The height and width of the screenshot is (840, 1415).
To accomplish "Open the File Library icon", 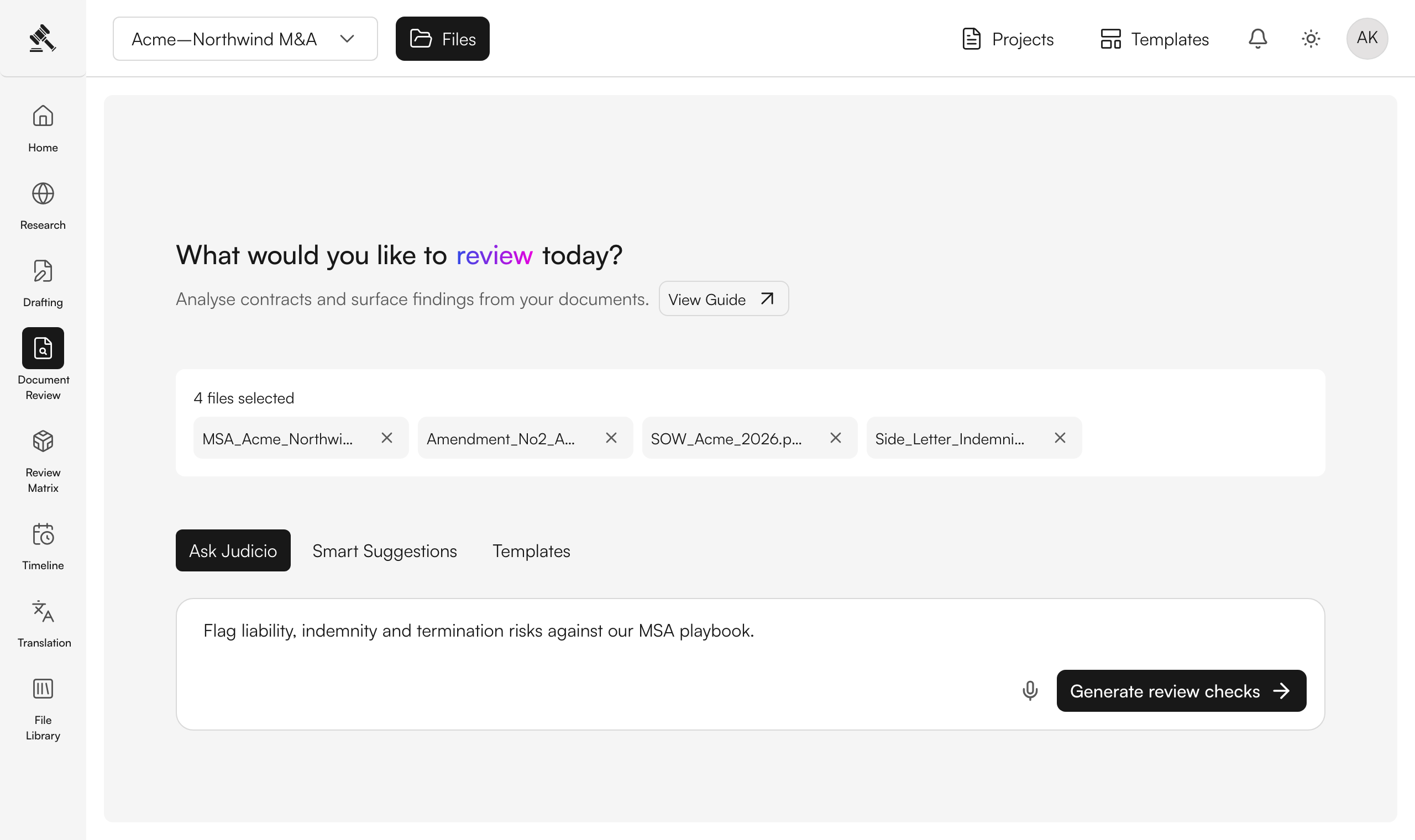I will pyautogui.click(x=43, y=689).
